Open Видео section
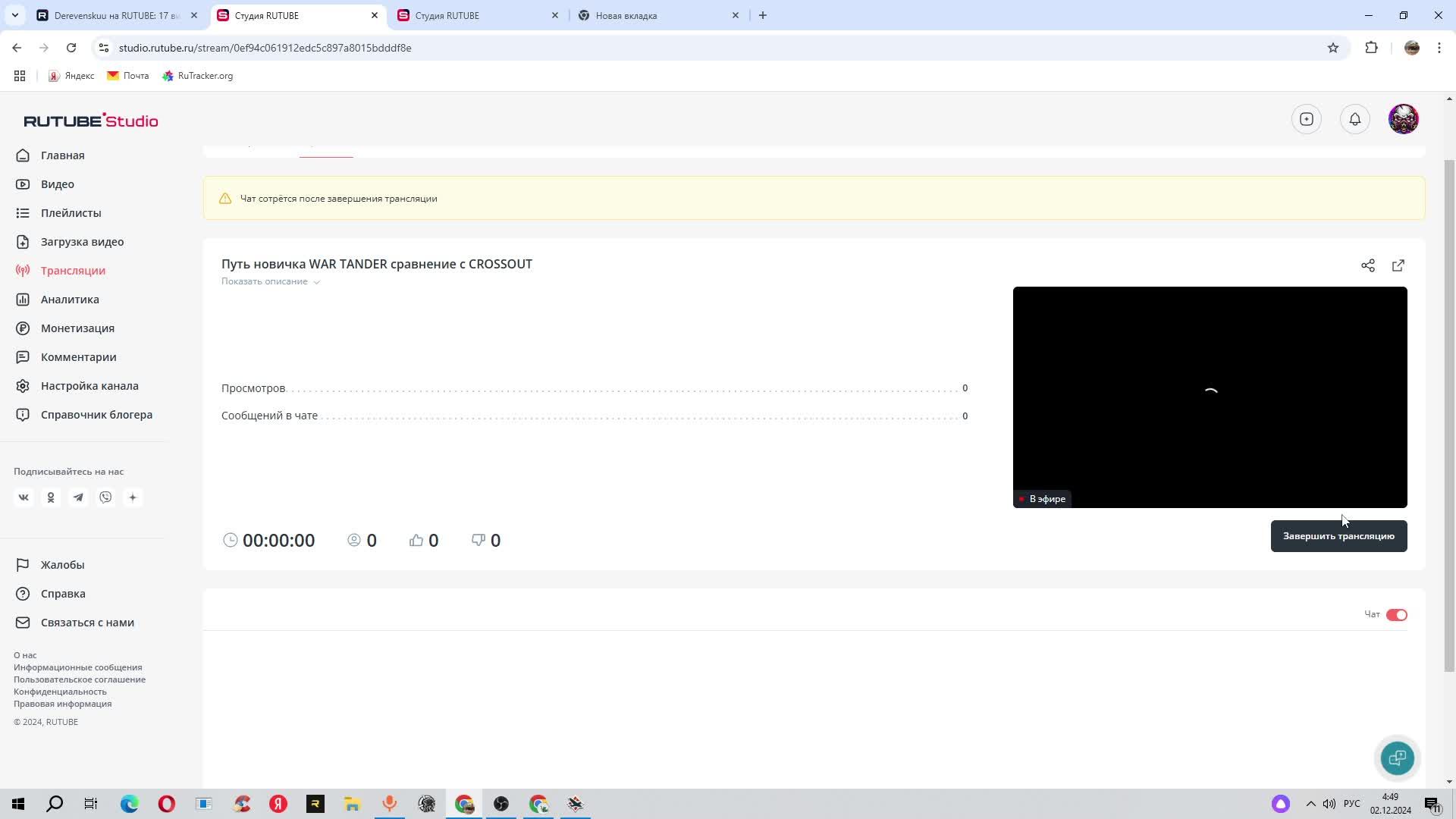1456x819 pixels. (58, 184)
